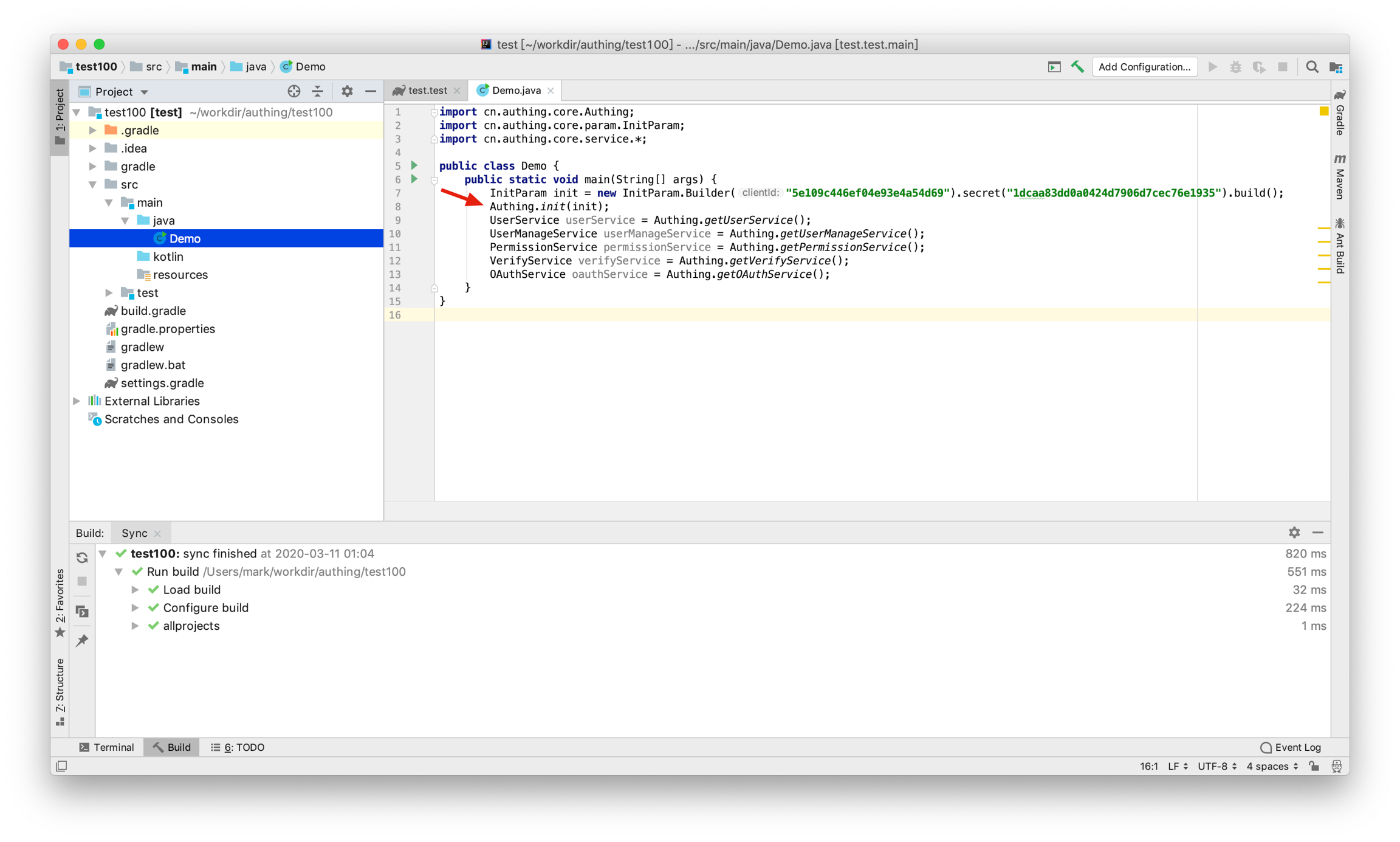Click the Build panel settings gear

(x=1294, y=533)
